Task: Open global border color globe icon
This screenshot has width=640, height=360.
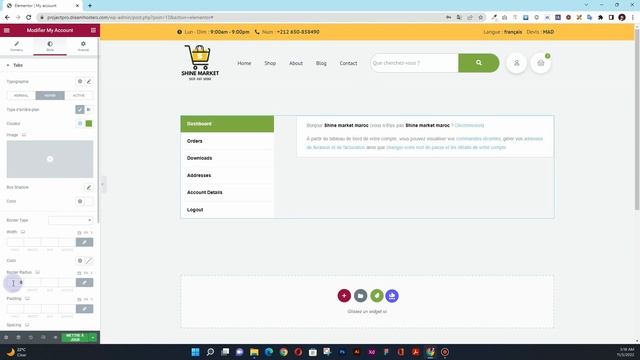Action: point(80,260)
